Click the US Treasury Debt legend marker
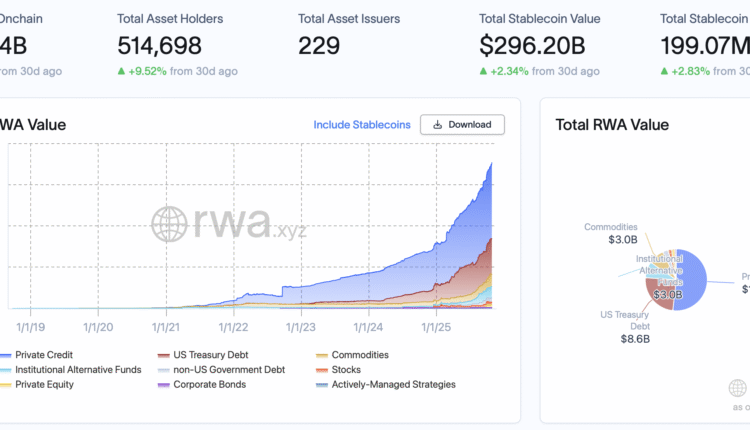 [163, 355]
